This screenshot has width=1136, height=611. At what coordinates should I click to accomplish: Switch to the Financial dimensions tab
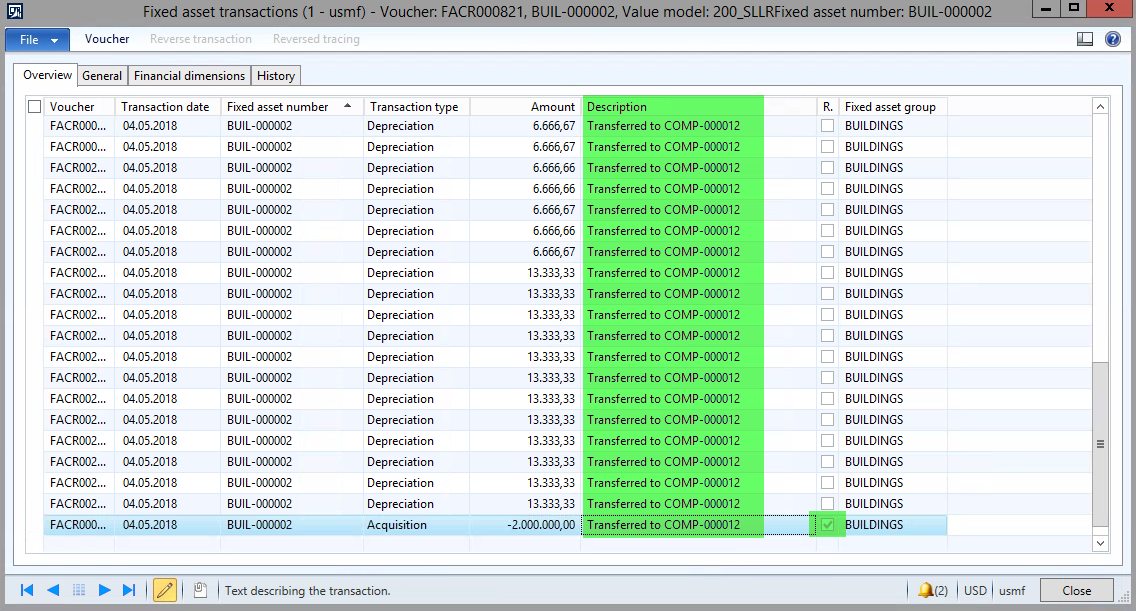189,76
